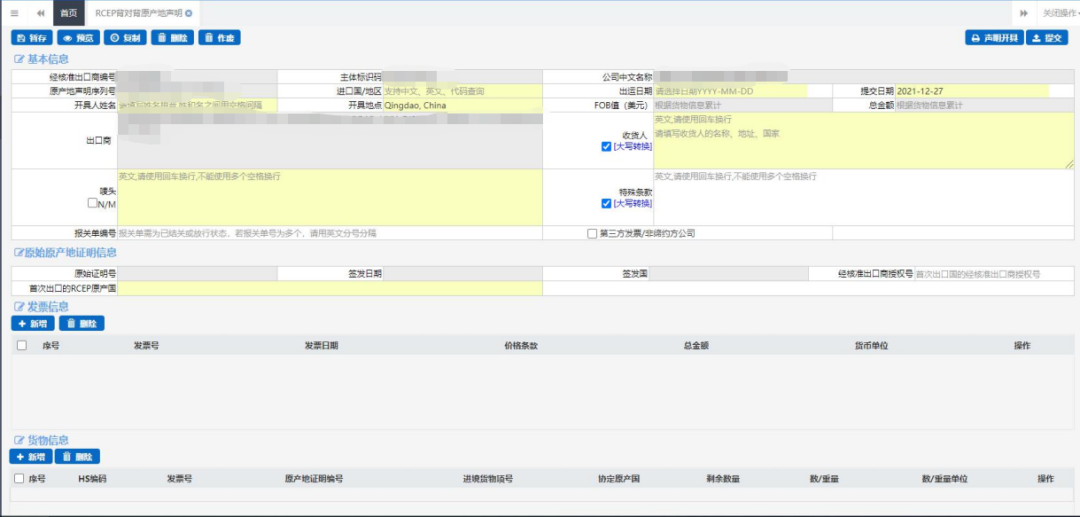Click the 协定原产国 column header
The image size is (1080, 517).
(x=619, y=478)
